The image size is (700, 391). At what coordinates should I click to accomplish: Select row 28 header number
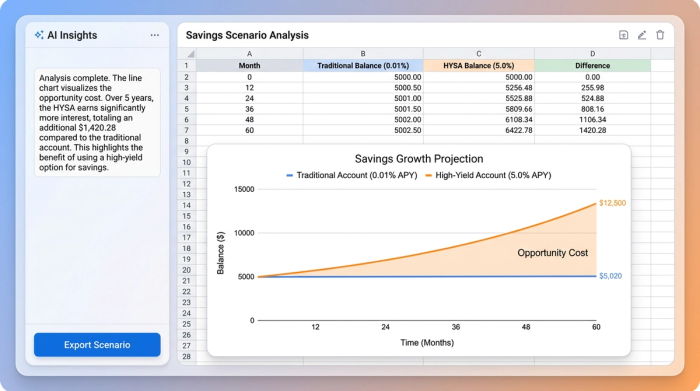pos(187,356)
